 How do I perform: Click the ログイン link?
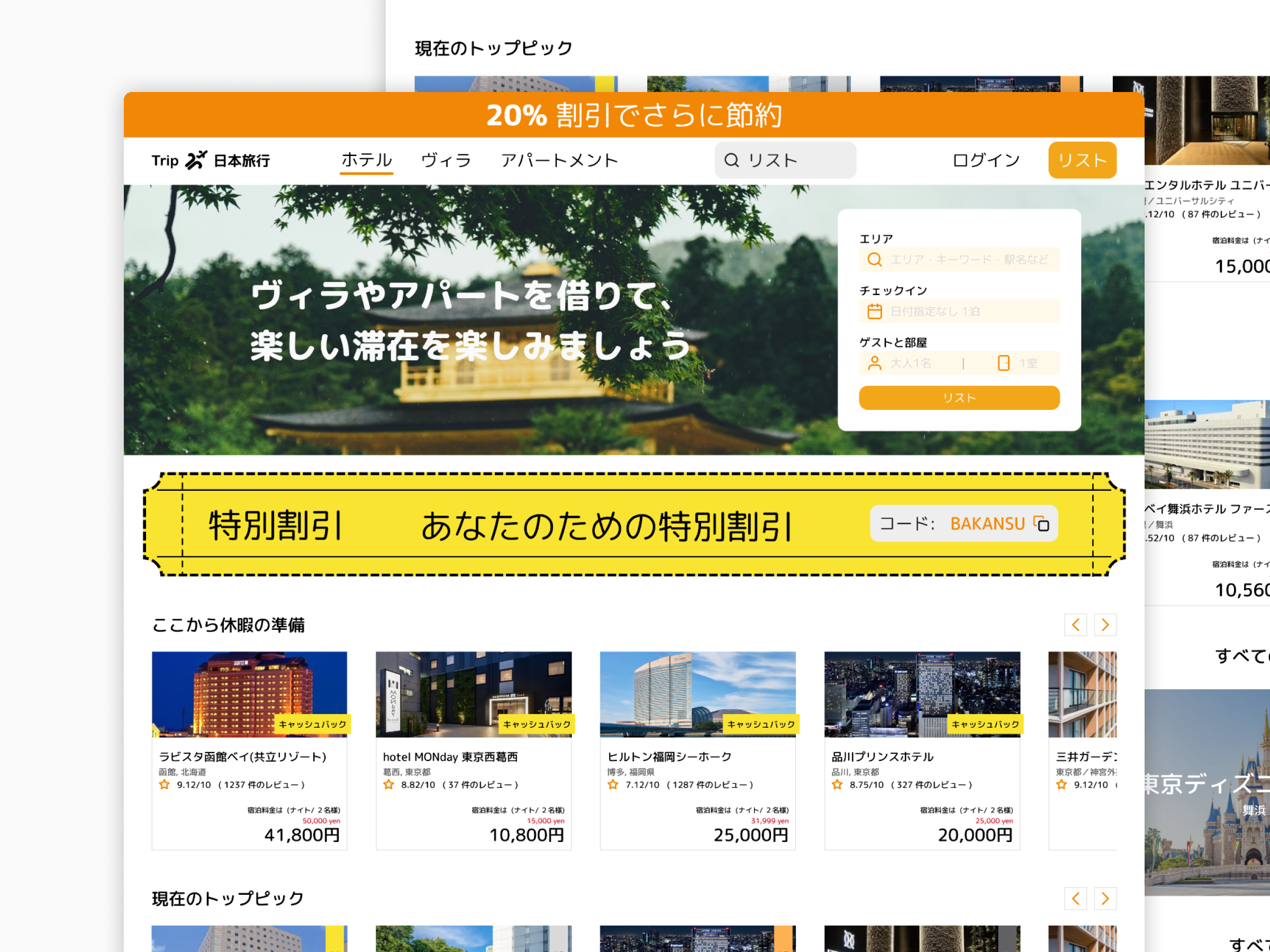[985, 160]
